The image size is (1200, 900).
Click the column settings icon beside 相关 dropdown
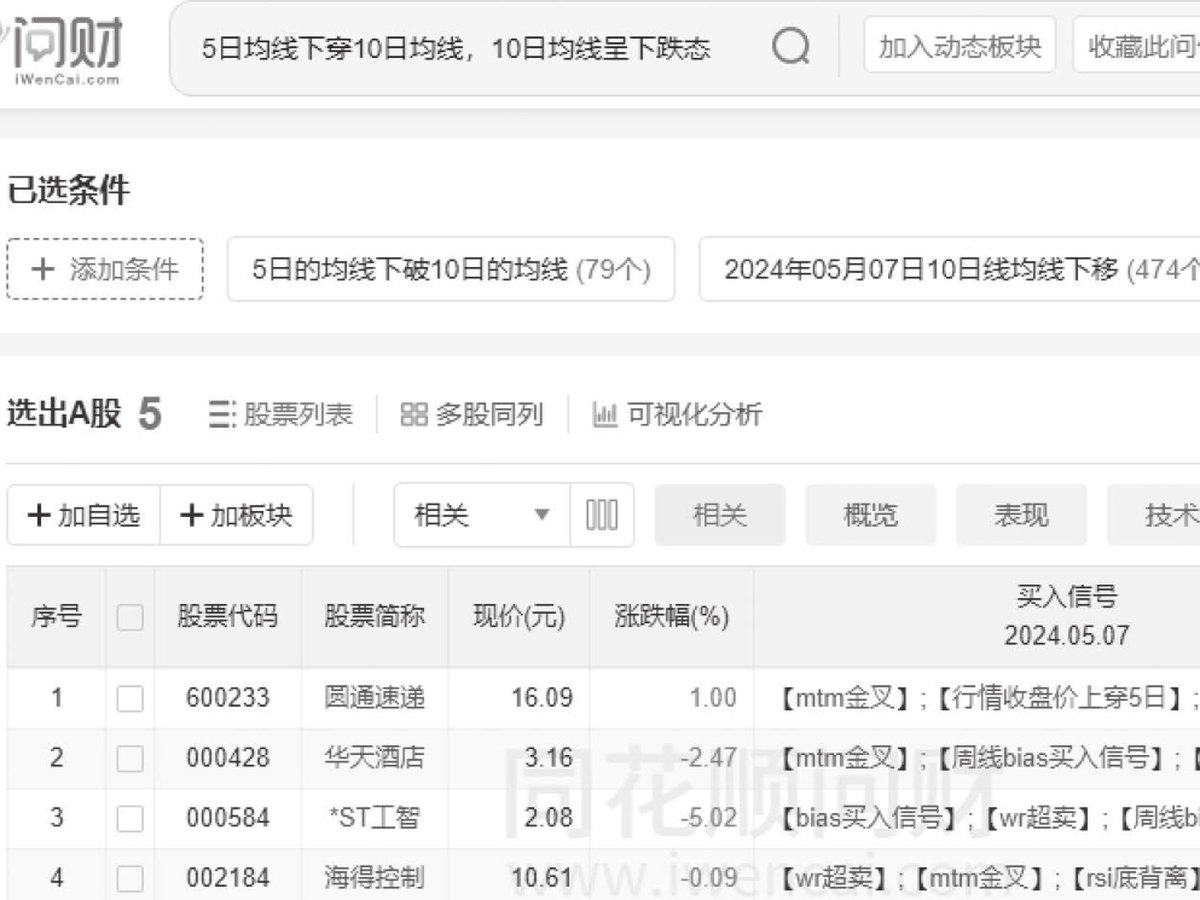click(x=602, y=515)
